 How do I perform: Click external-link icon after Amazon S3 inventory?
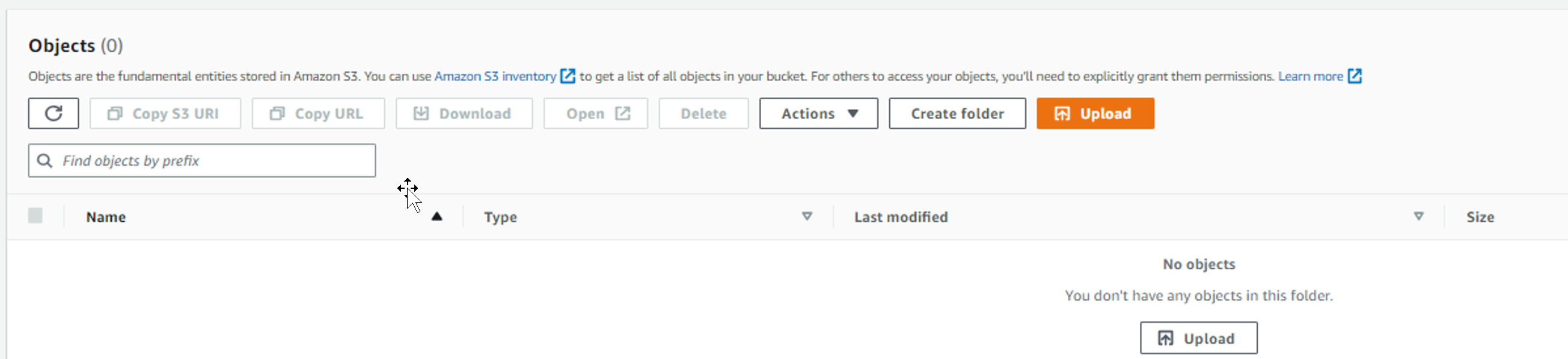[568, 76]
